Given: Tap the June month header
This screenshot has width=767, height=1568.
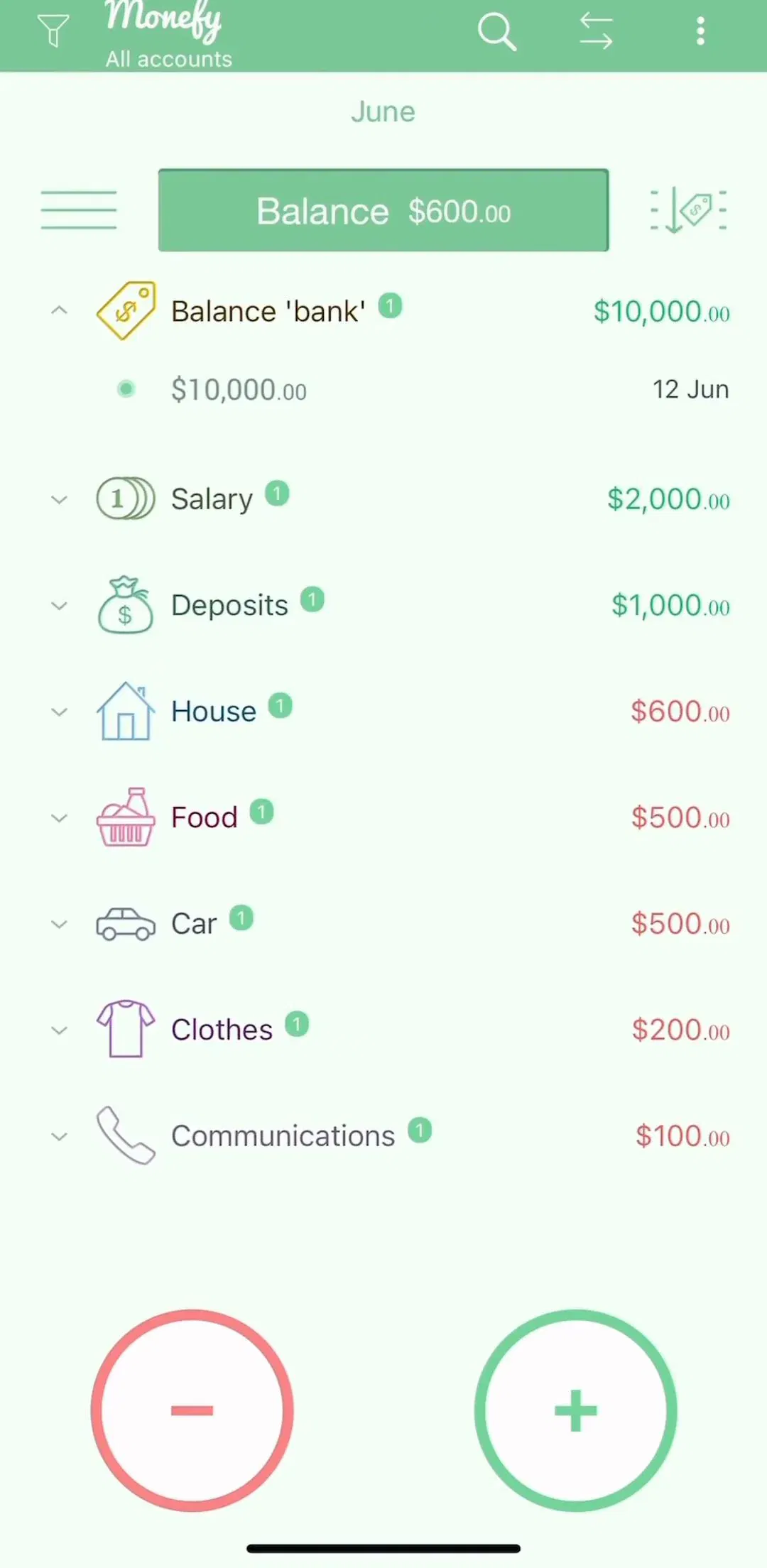Looking at the screenshot, I should (383, 111).
